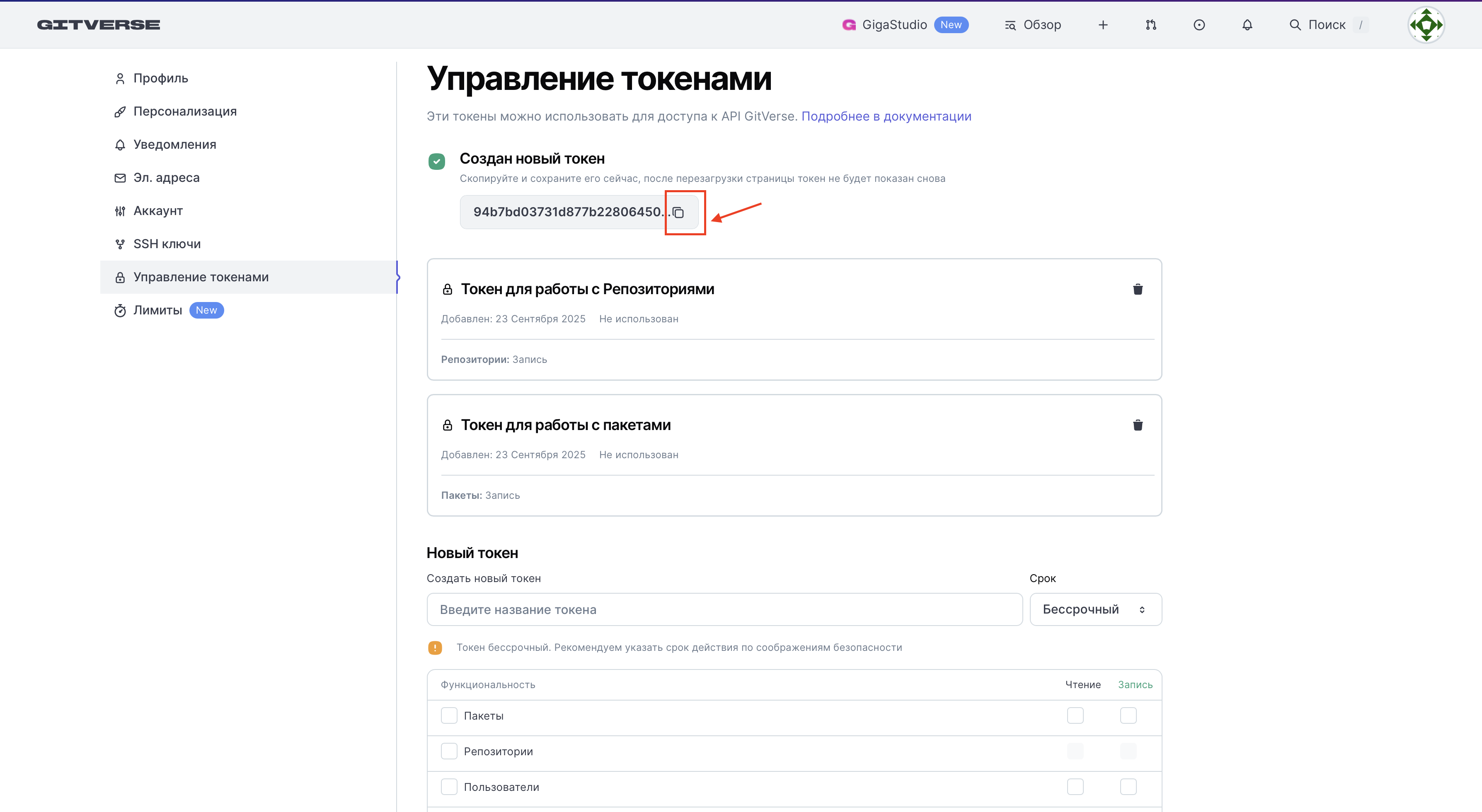
Task: Expand the Бессрочный expiration dropdown
Action: pyautogui.click(x=1095, y=609)
